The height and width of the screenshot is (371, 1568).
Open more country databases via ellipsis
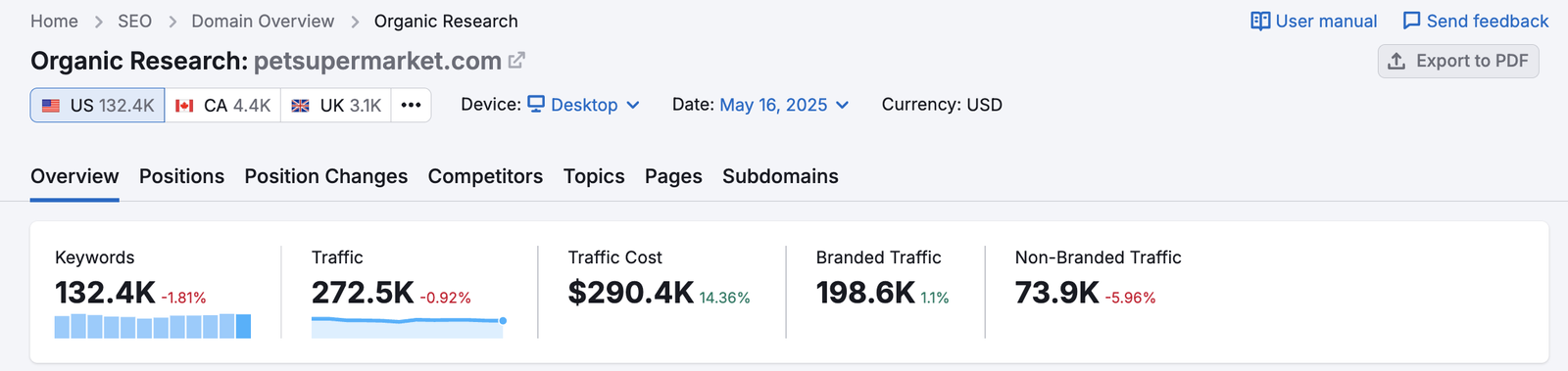[x=412, y=105]
